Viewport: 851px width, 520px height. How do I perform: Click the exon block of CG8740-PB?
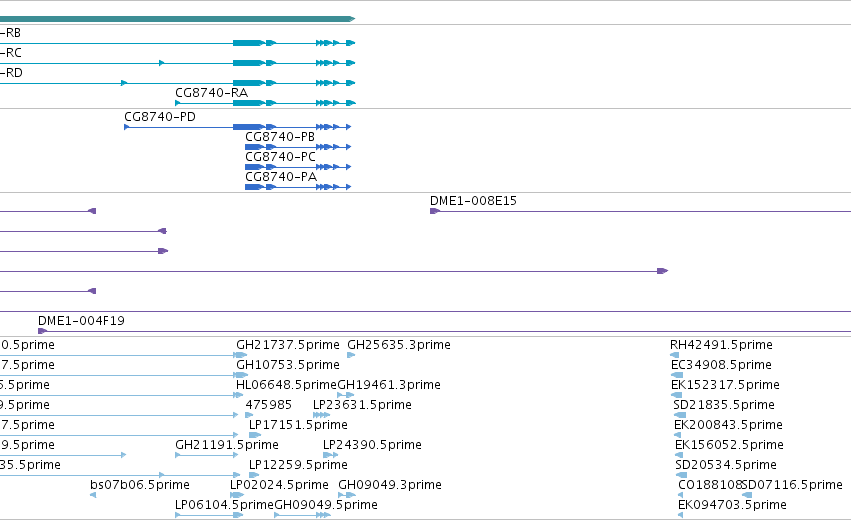click(254, 147)
